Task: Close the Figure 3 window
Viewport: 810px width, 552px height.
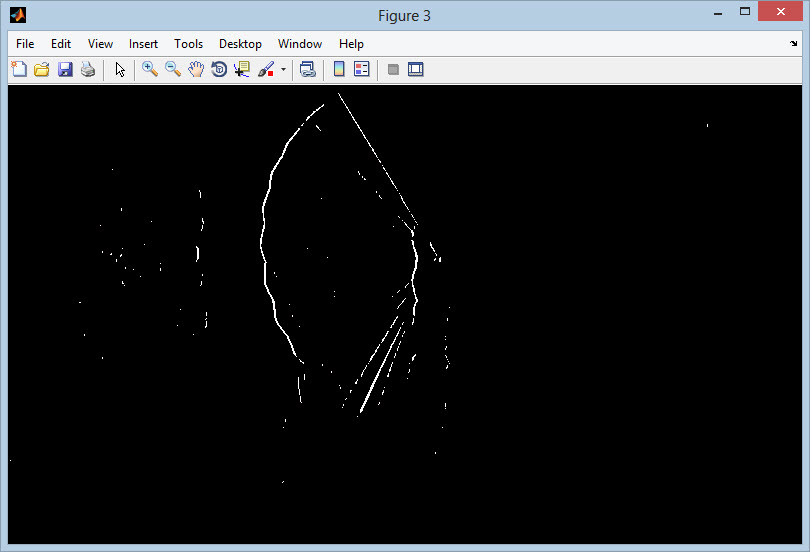Action: 780,11
